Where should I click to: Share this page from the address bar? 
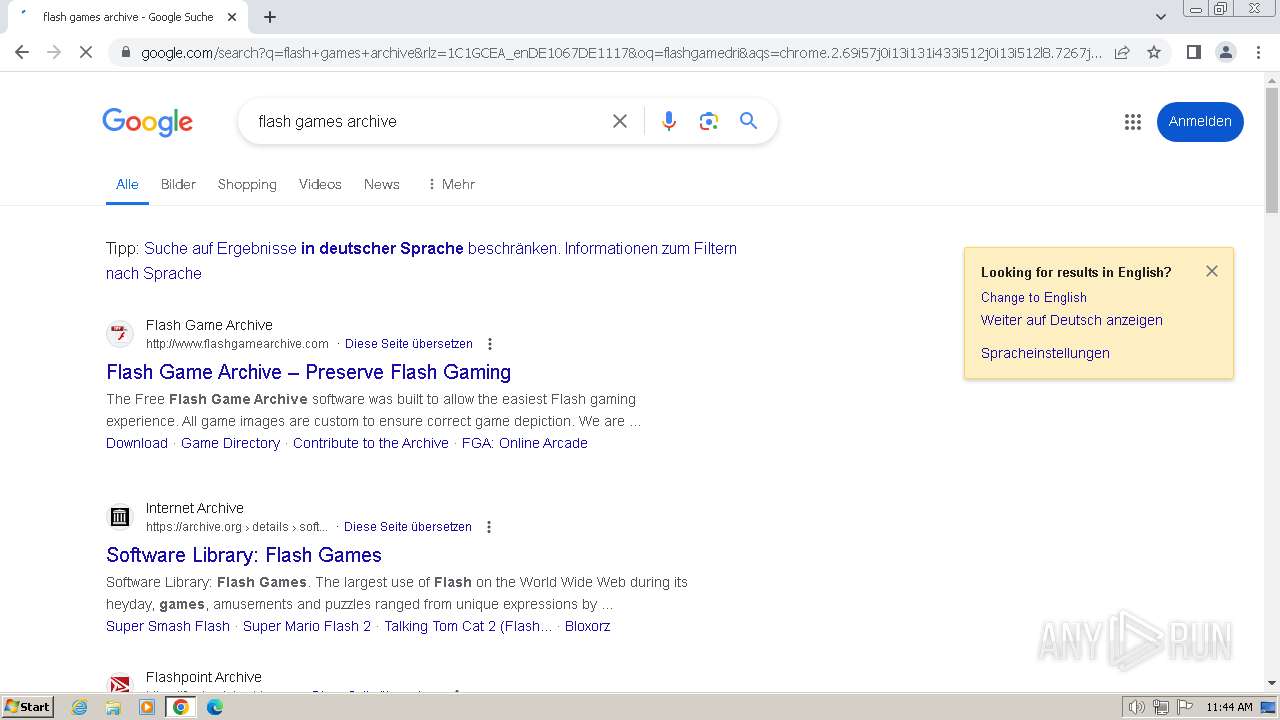[x=1122, y=52]
